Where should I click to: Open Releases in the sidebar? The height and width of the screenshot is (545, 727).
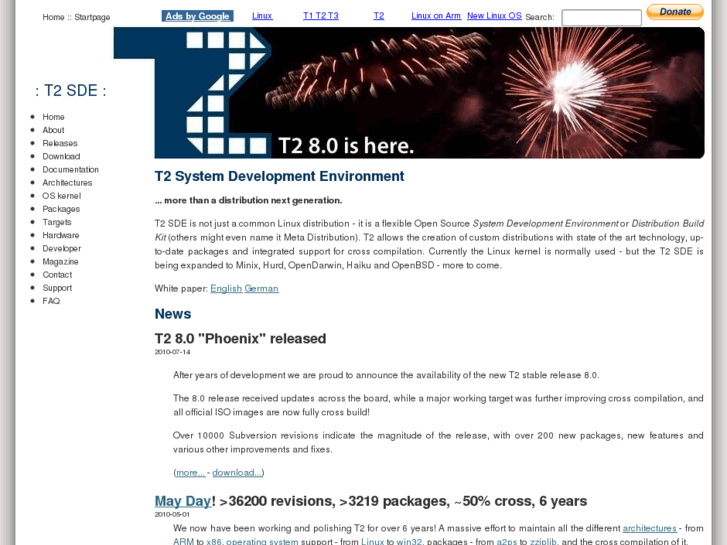(x=60, y=143)
